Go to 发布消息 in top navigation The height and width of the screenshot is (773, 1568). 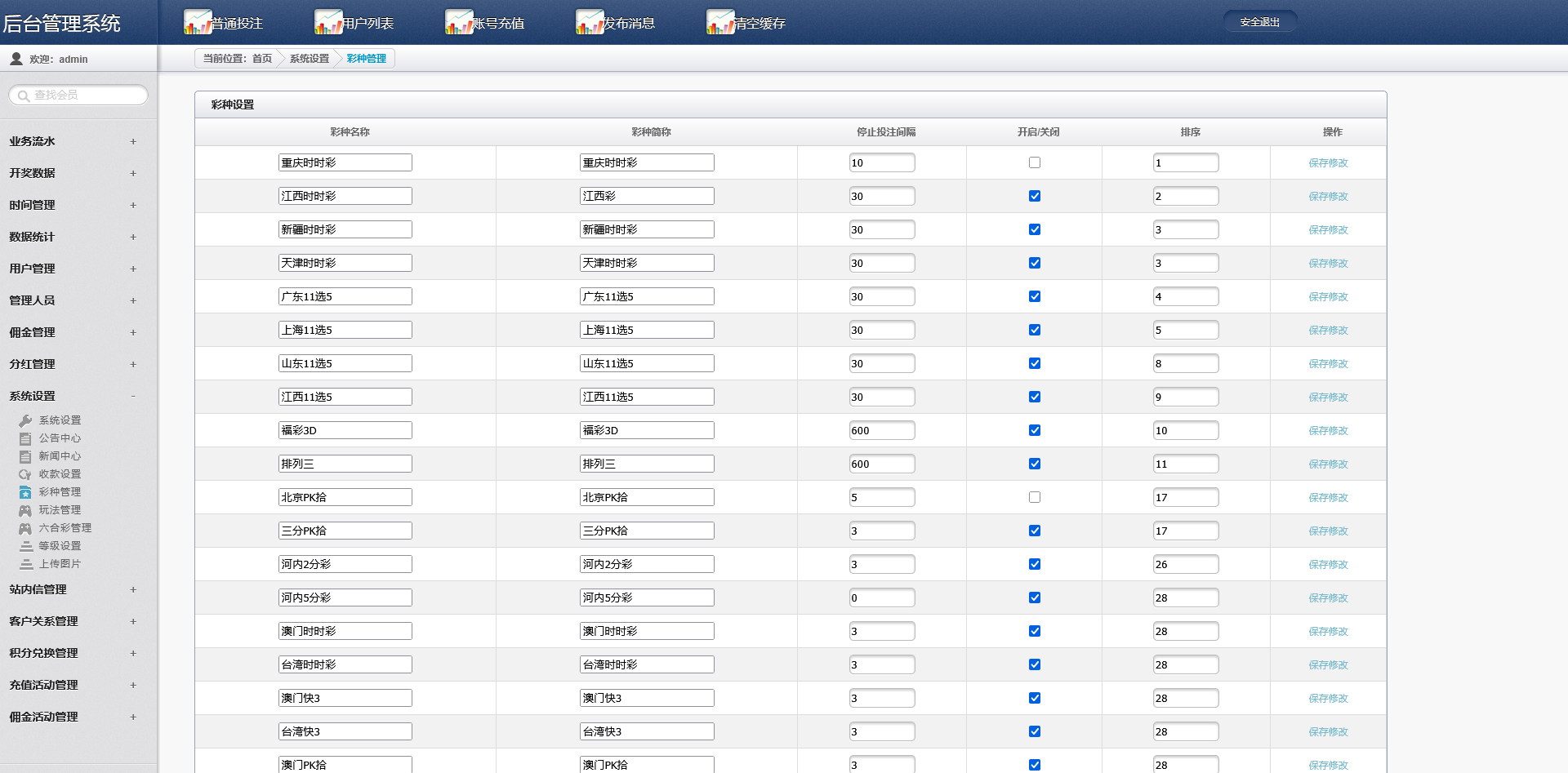pos(628,23)
